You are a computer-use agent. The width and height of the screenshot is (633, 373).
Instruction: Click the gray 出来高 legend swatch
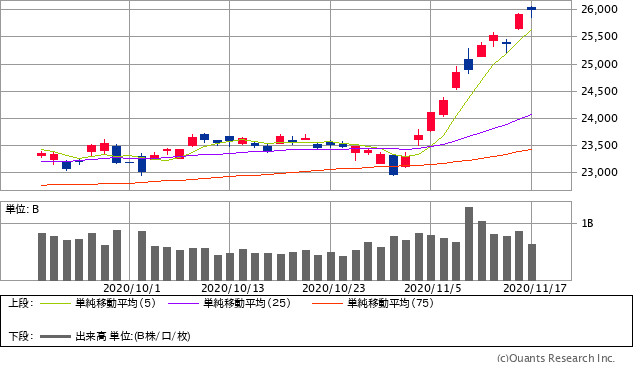(55, 336)
